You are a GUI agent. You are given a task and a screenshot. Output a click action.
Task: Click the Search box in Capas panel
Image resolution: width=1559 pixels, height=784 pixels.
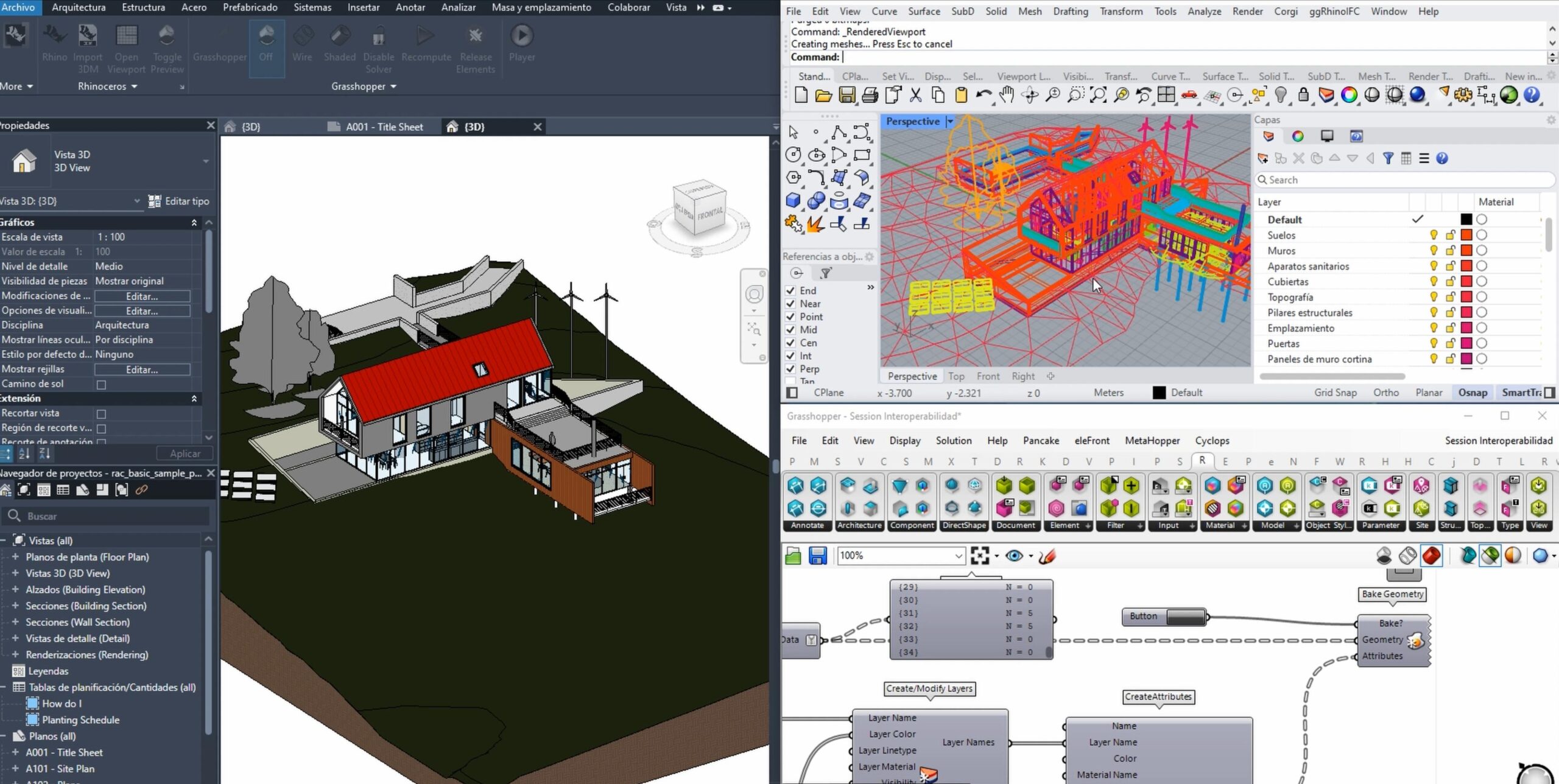pyautogui.click(x=1404, y=180)
